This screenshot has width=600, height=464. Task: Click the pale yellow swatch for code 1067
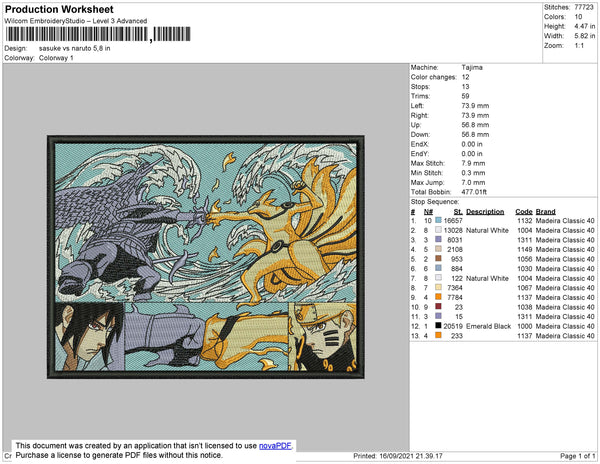(438, 288)
